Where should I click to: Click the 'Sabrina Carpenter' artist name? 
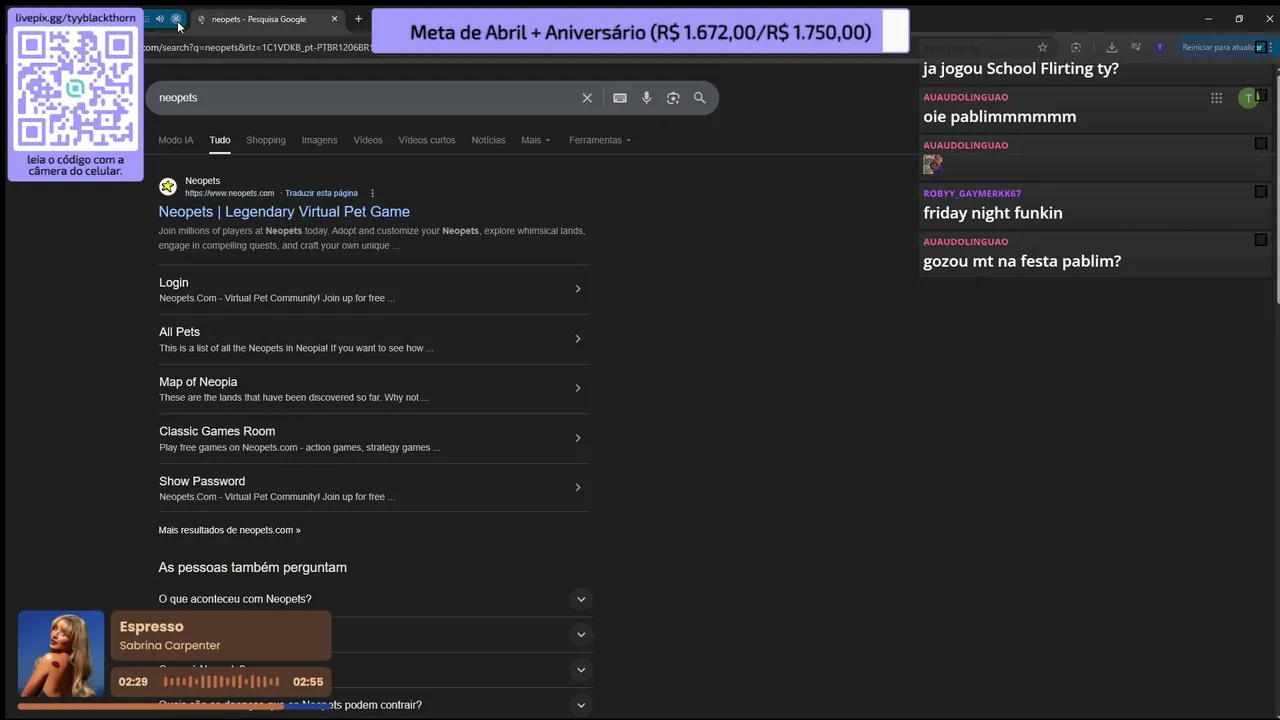[x=170, y=646]
